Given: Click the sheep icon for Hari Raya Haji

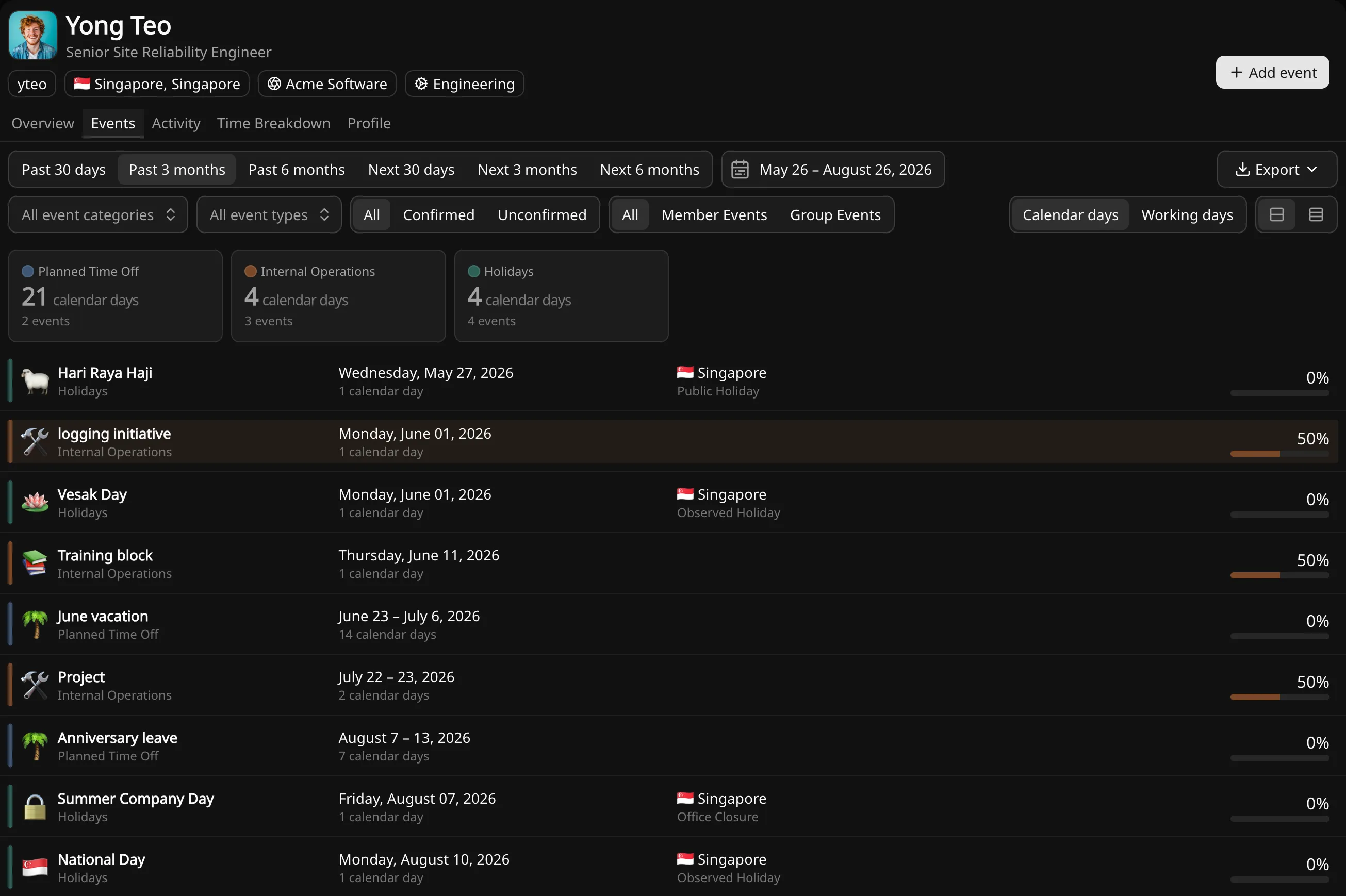Looking at the screenshot, I should click(35, 381).
